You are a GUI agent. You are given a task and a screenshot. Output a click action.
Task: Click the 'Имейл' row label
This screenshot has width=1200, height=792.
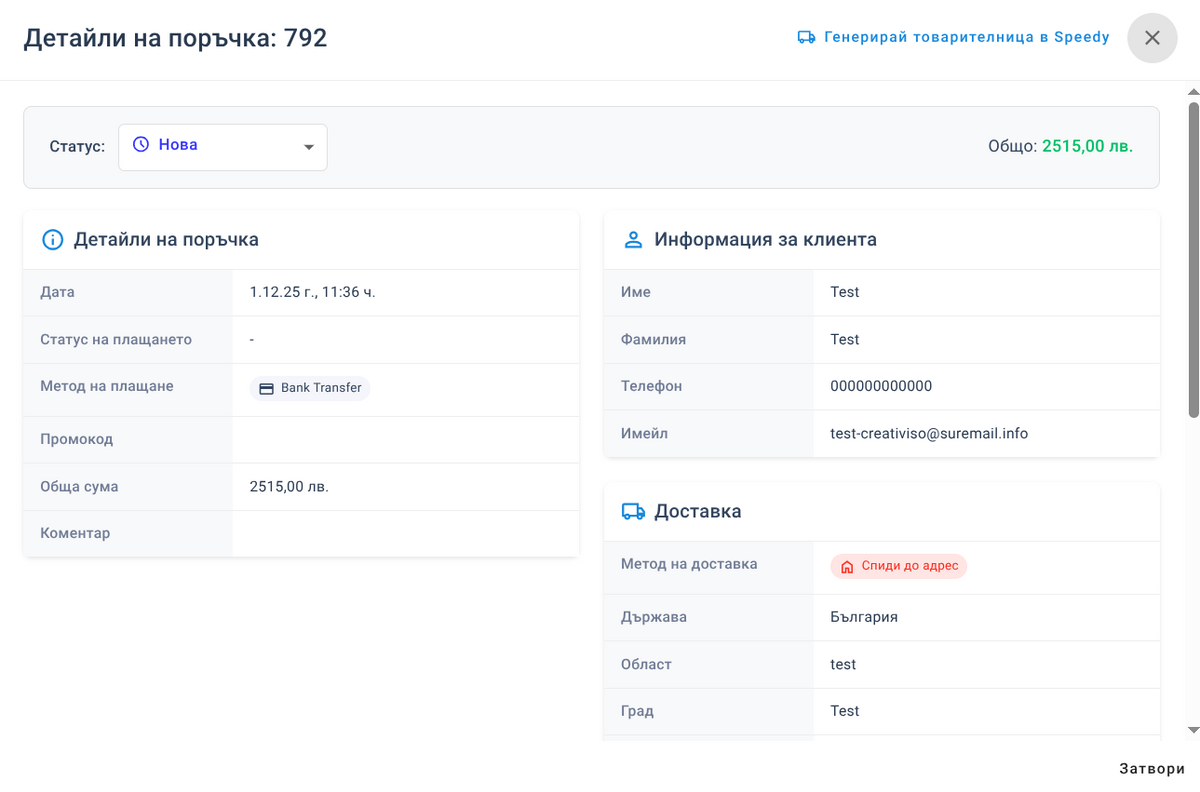(644, 434)
